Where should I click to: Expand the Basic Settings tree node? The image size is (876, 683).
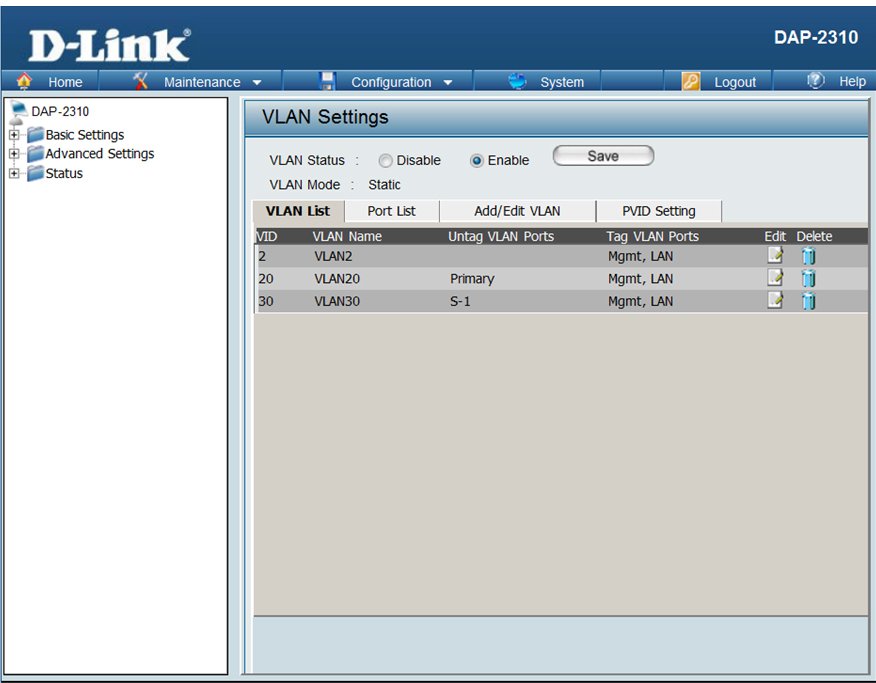tap(14, 135)
